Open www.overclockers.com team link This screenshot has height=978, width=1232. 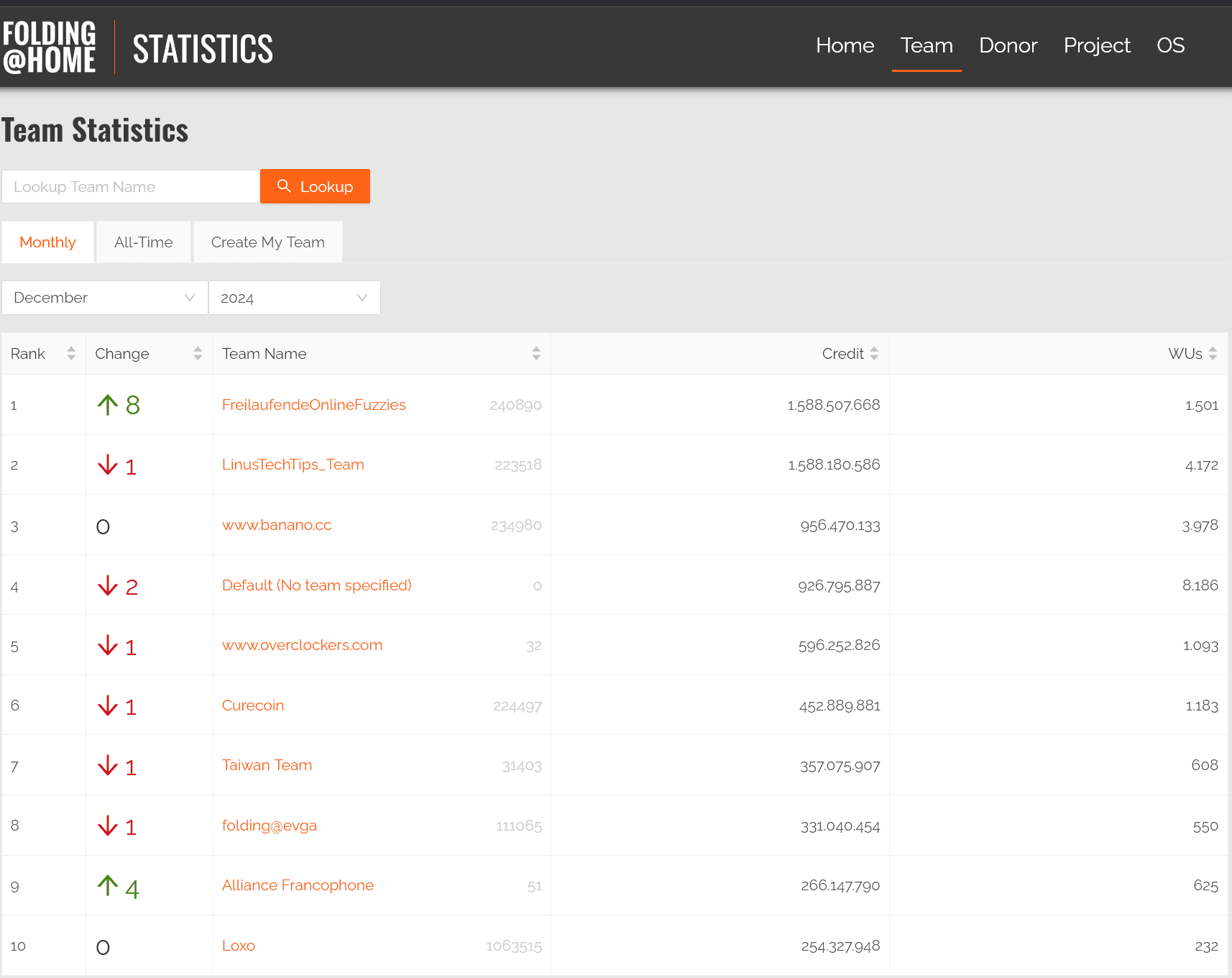point(303,645)
